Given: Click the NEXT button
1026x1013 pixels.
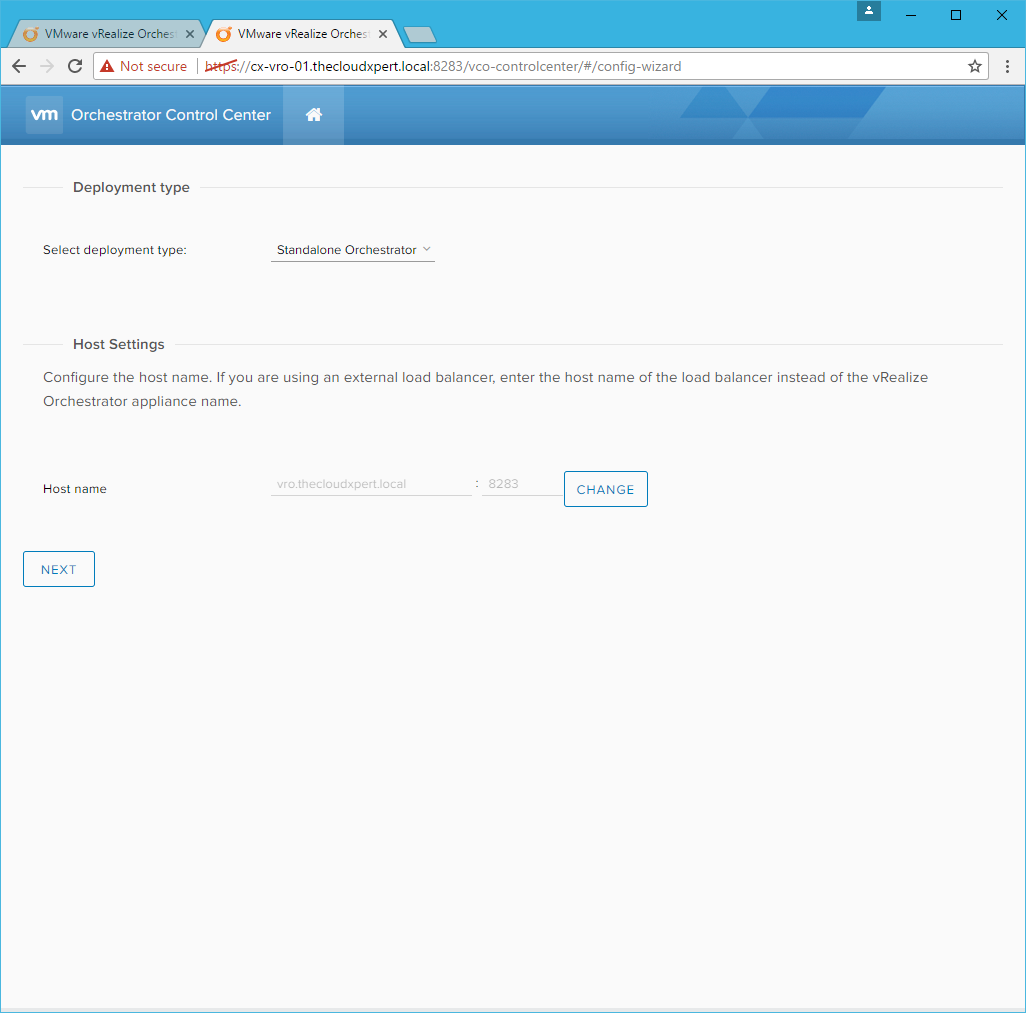Looking at the screenshot, I should (x=59, y=569).
